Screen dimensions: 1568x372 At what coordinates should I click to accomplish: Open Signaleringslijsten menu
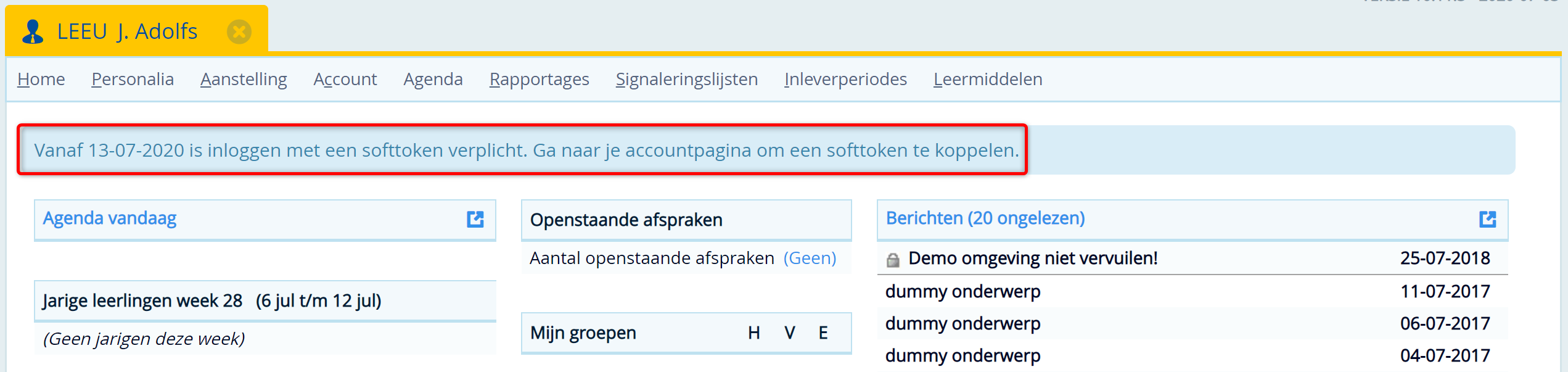coord(687,80)
